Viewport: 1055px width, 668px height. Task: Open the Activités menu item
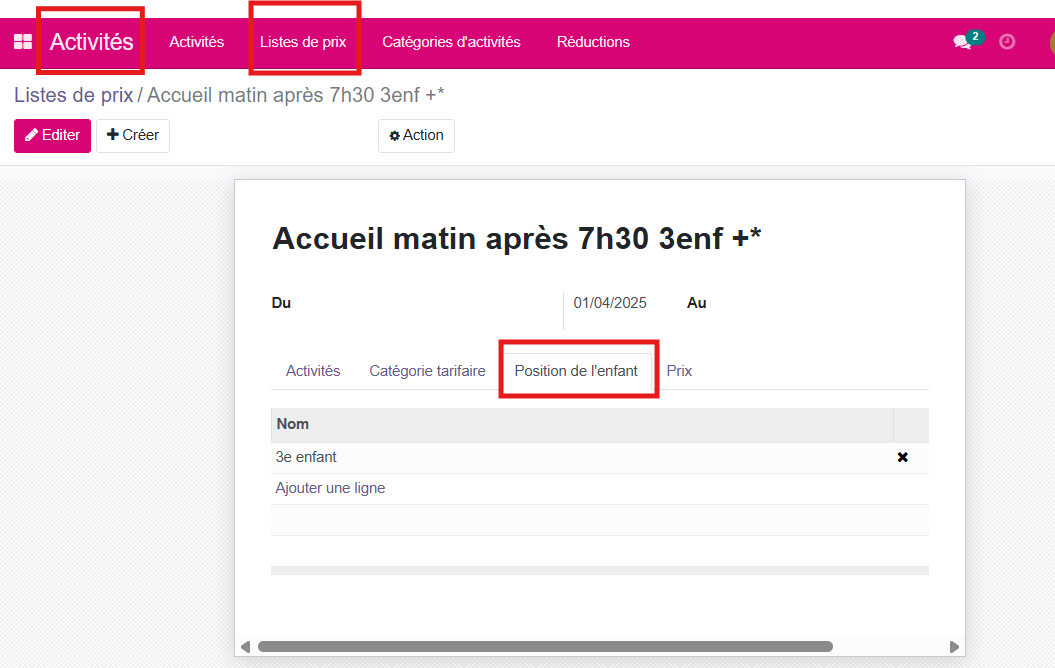[196, 42]
